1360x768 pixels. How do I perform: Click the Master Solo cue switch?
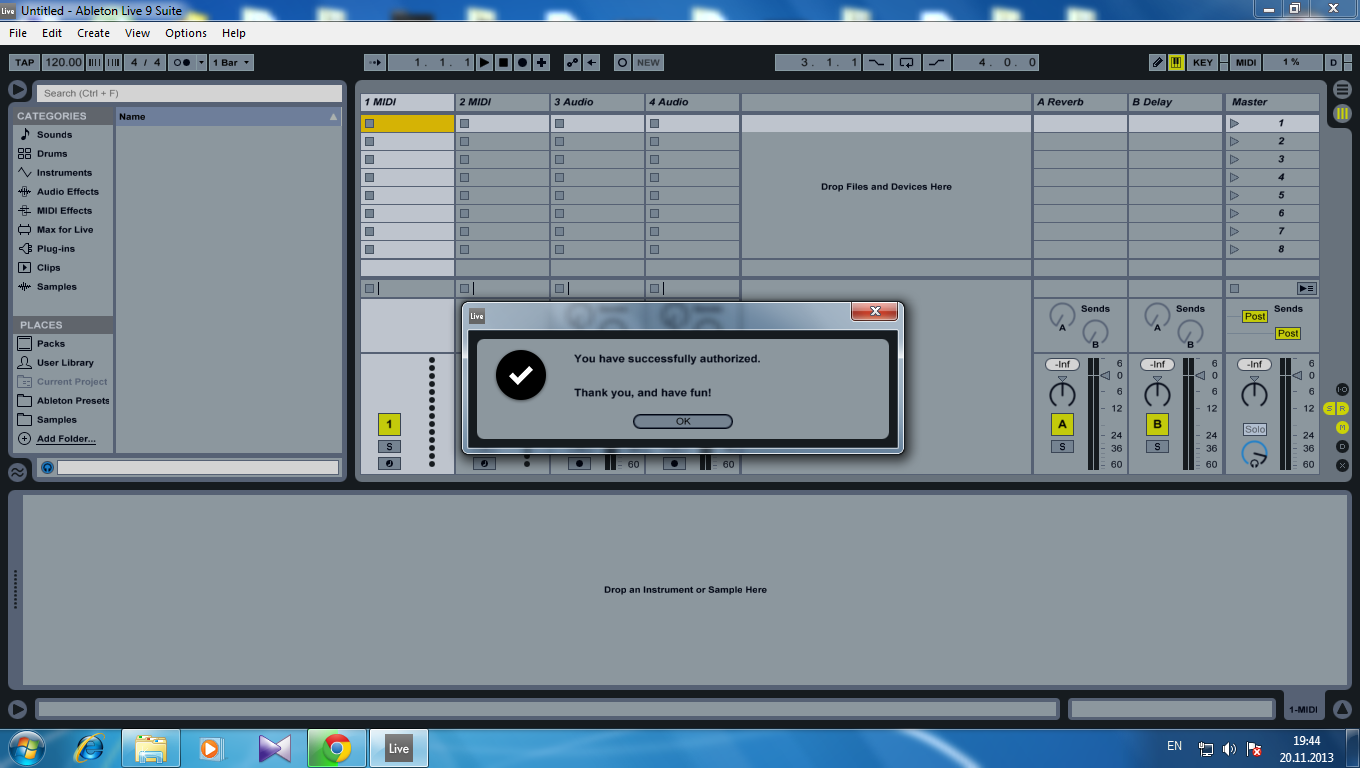1254,429
